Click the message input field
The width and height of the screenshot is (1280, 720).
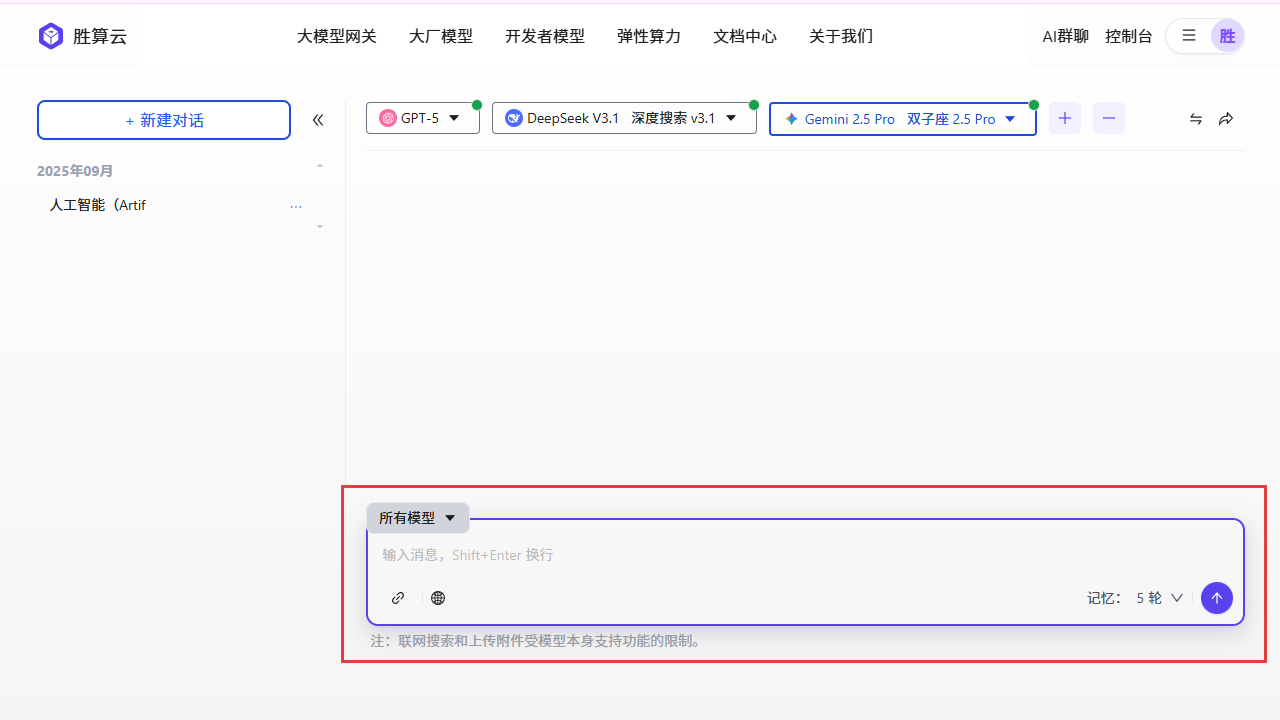[805, 555]
